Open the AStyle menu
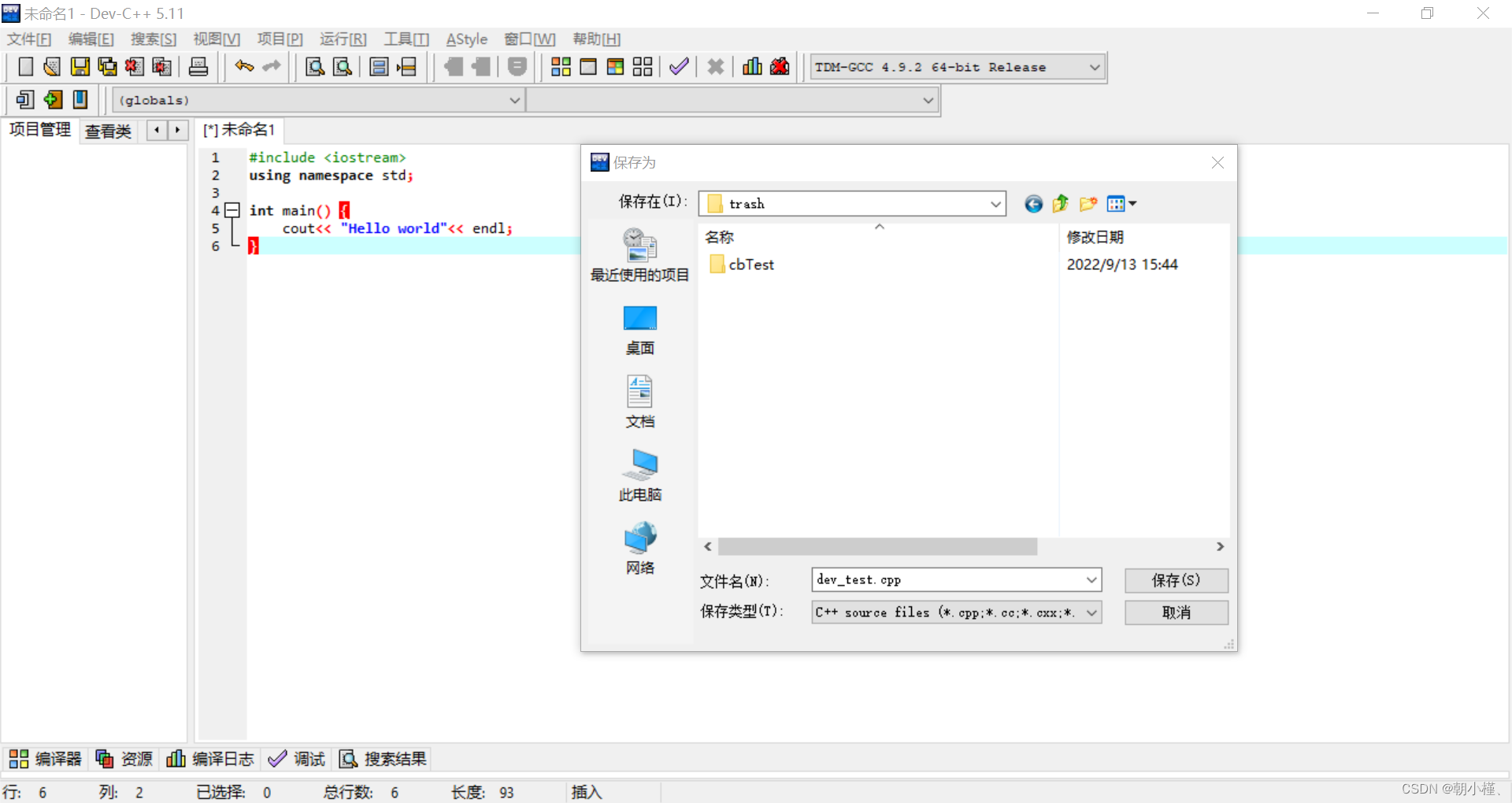Screen dimensions: 1512x803 click(x=467, y=39)
